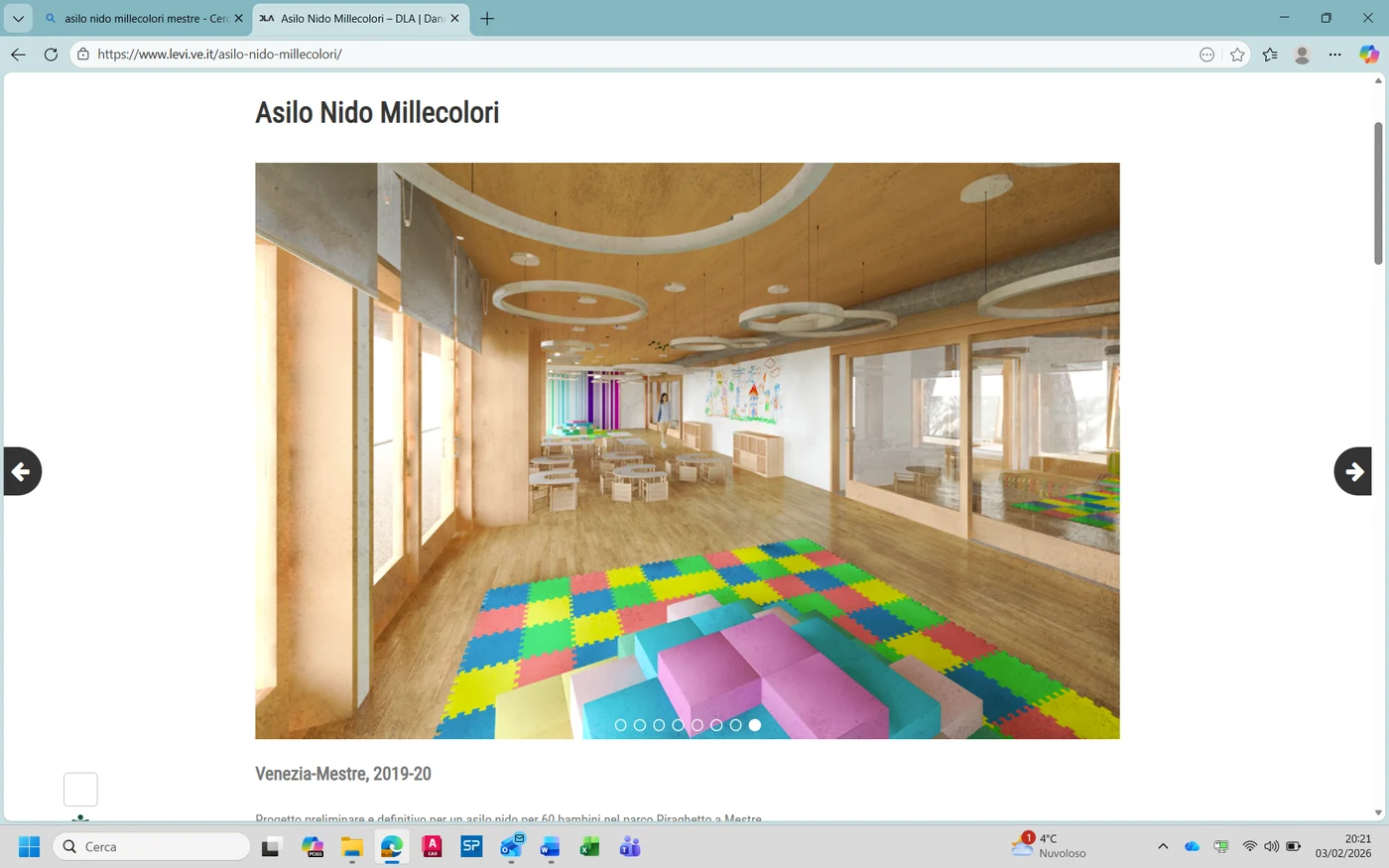The height and width of the screenshot is (868, 1389).
Task: Expand the tab list chevron at the top left
Action: (18, 19)
